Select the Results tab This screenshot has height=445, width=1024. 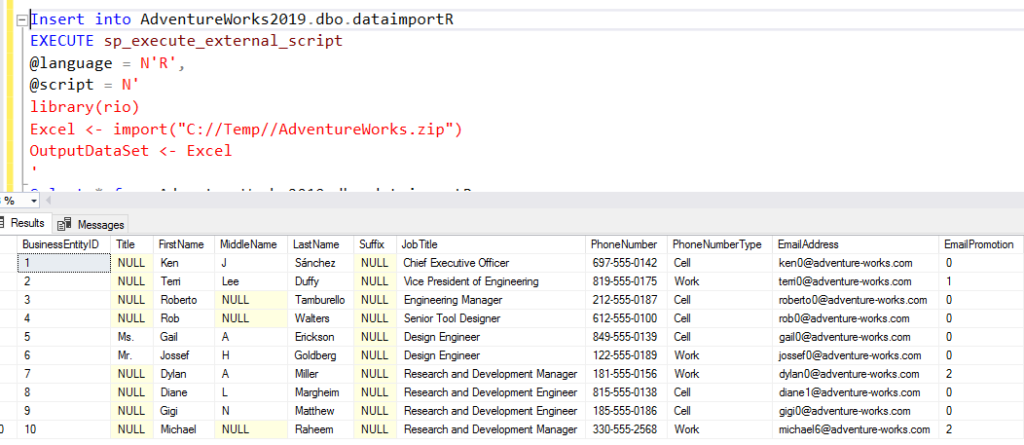27,224
